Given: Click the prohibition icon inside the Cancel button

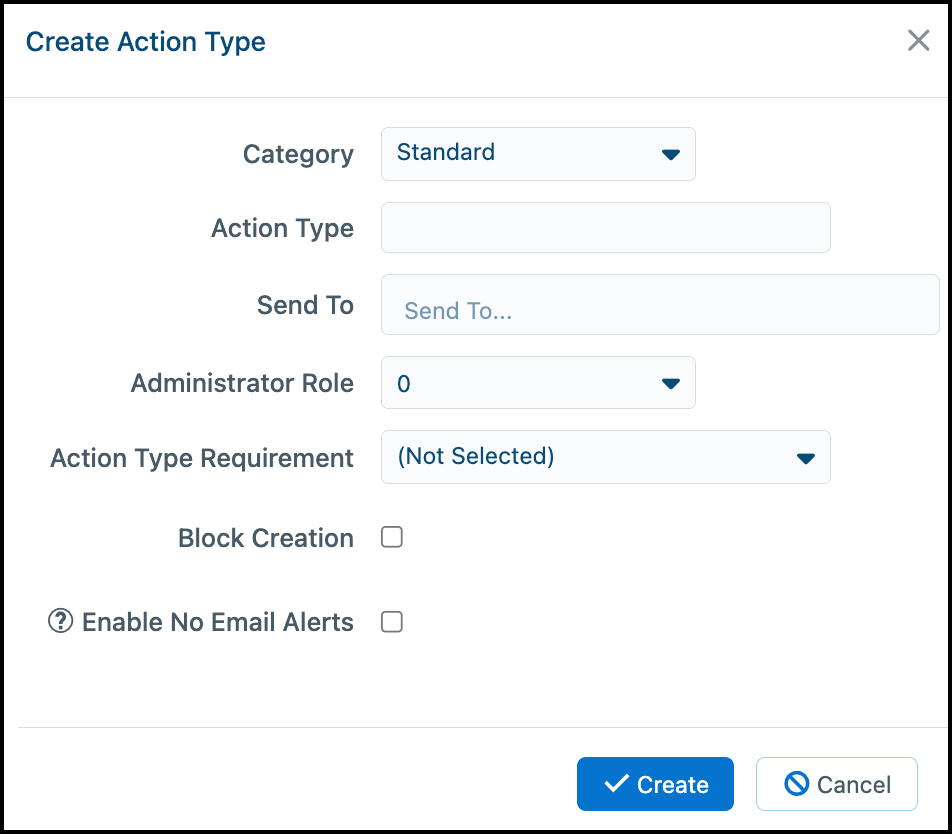Looking at the screenshot, I should (796, 784).
